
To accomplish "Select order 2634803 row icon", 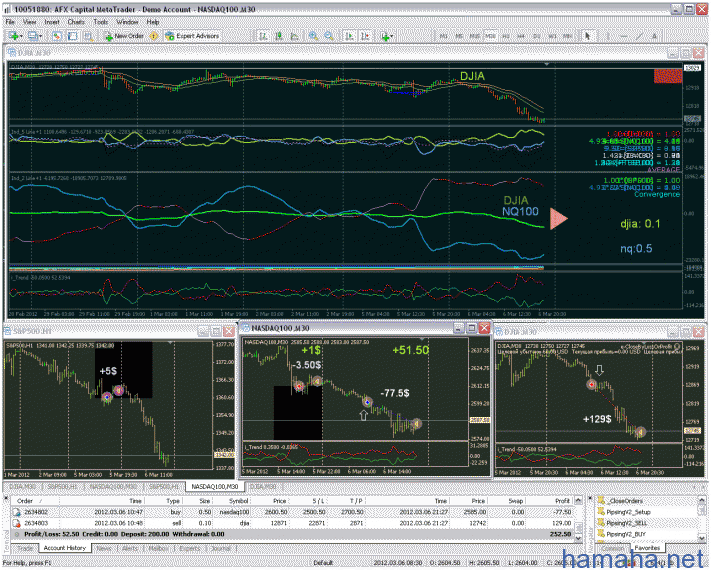I will tap(16, 523).
